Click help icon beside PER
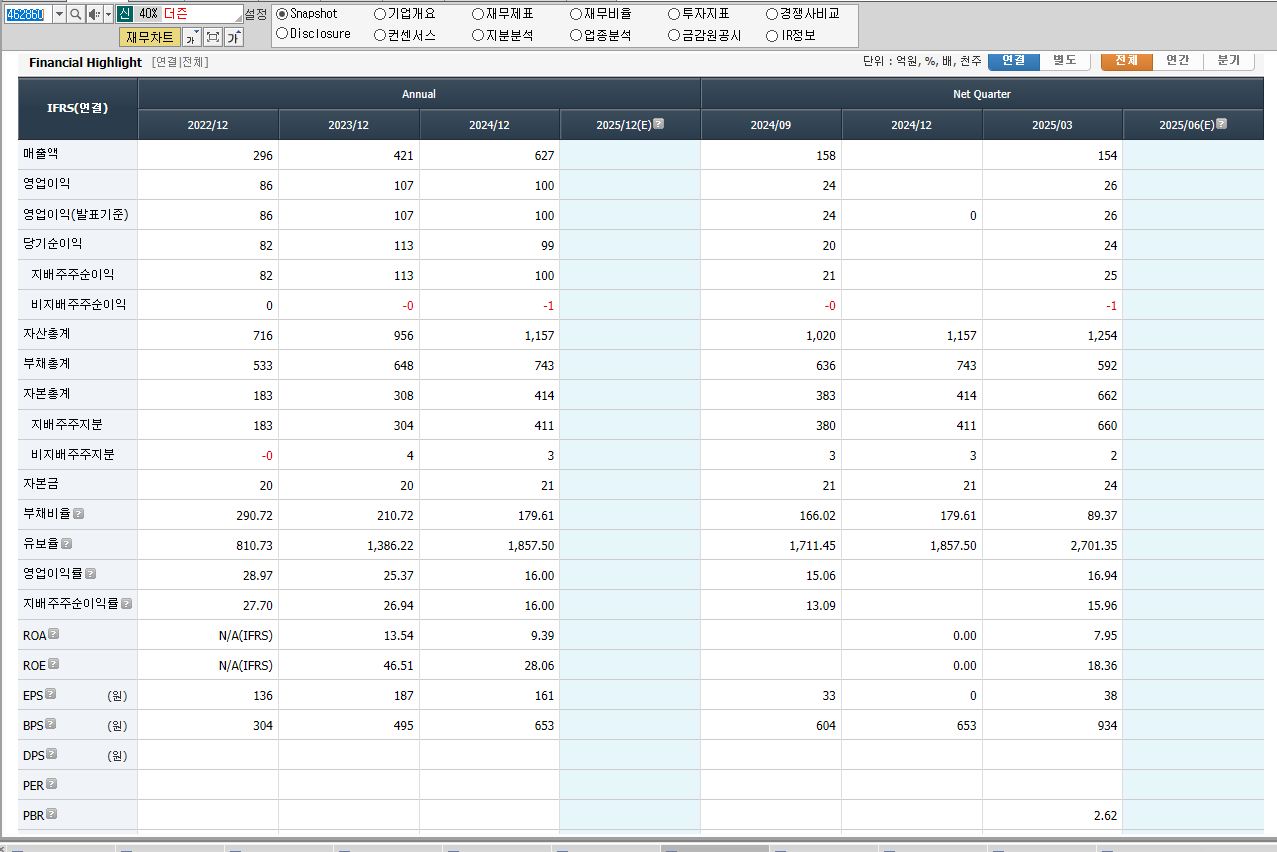 point(52,784)
